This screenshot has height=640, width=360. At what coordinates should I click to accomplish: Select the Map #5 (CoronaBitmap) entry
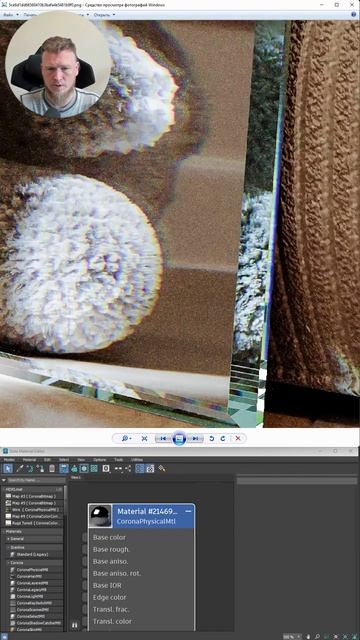point(33,503)
